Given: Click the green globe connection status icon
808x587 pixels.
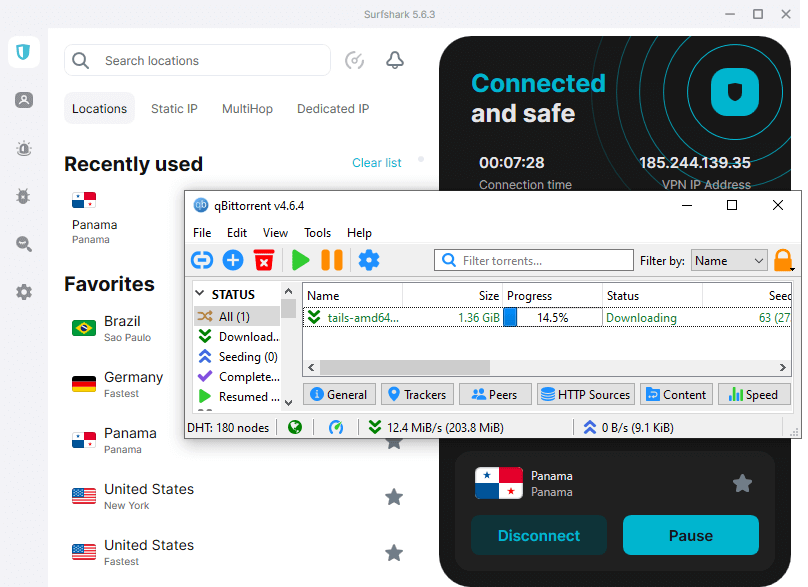Looking at the screenshot, I should [295, 427].
